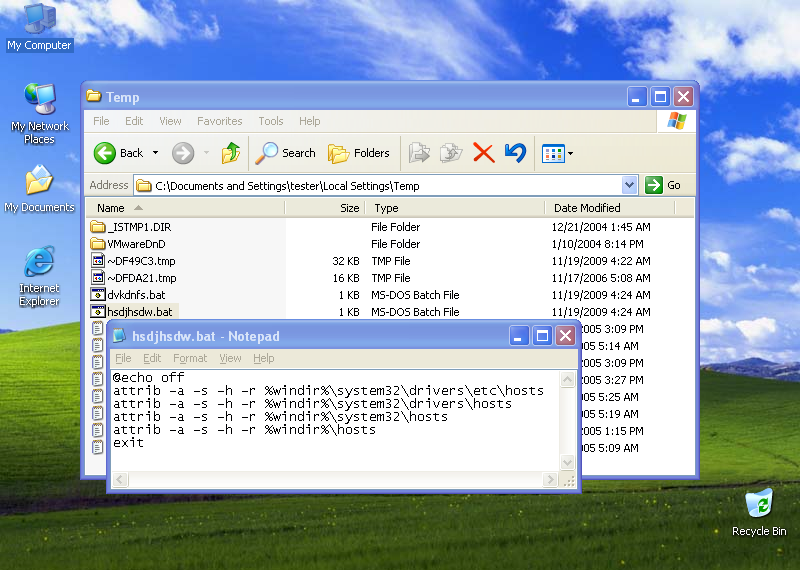Minimize the Notepad window

[518, 336]
